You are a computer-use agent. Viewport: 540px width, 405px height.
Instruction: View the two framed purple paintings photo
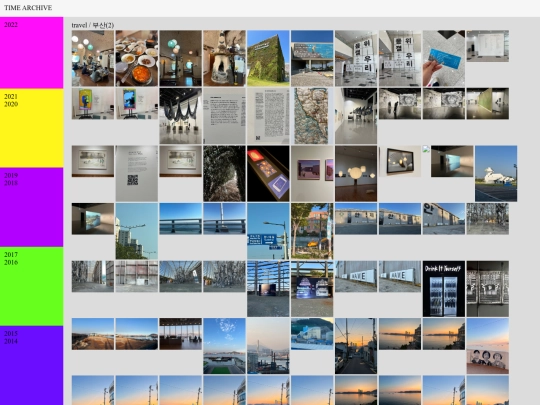tap(312, 173)
